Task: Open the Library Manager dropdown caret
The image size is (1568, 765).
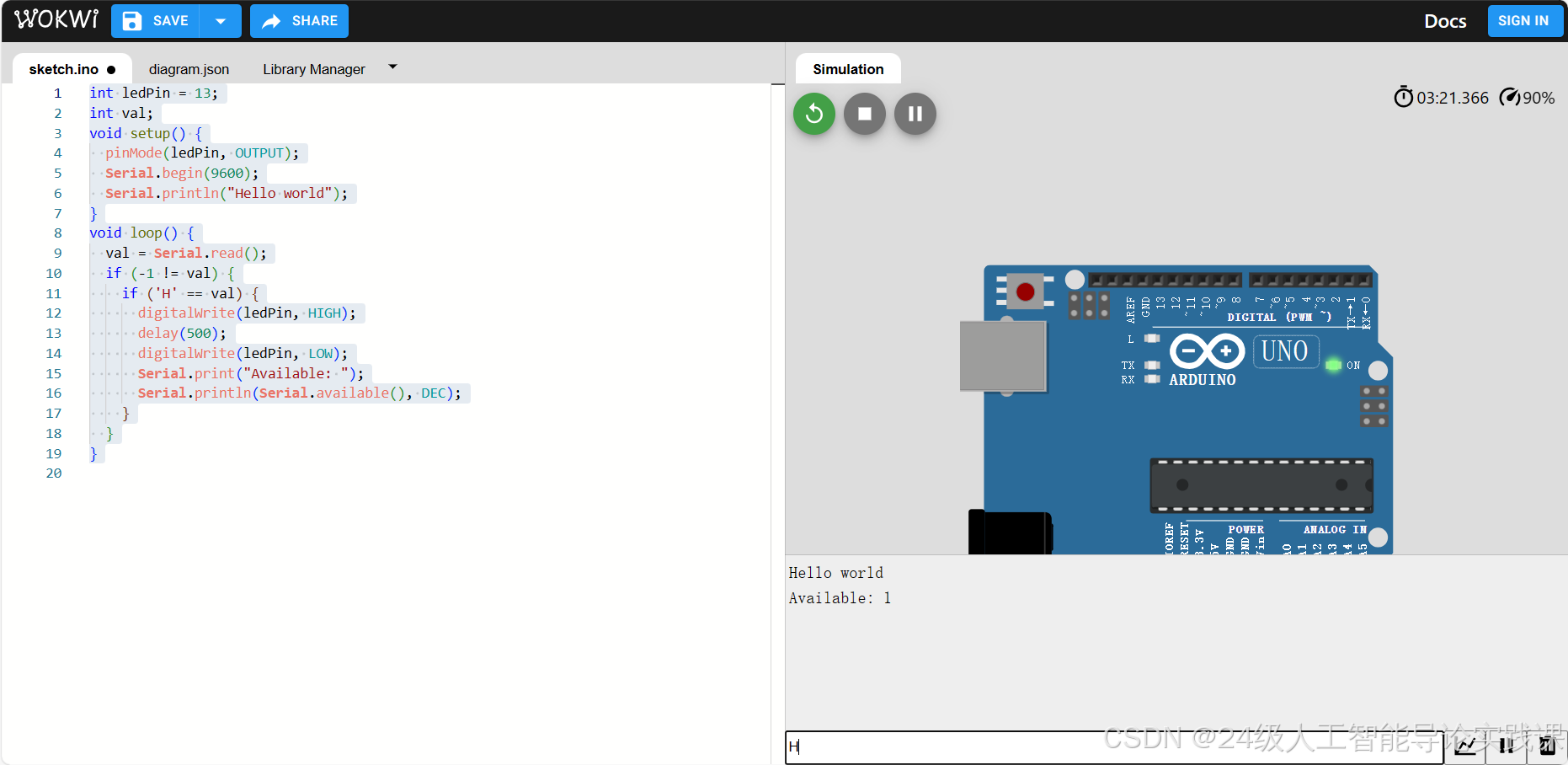Action: click(392, 66)
